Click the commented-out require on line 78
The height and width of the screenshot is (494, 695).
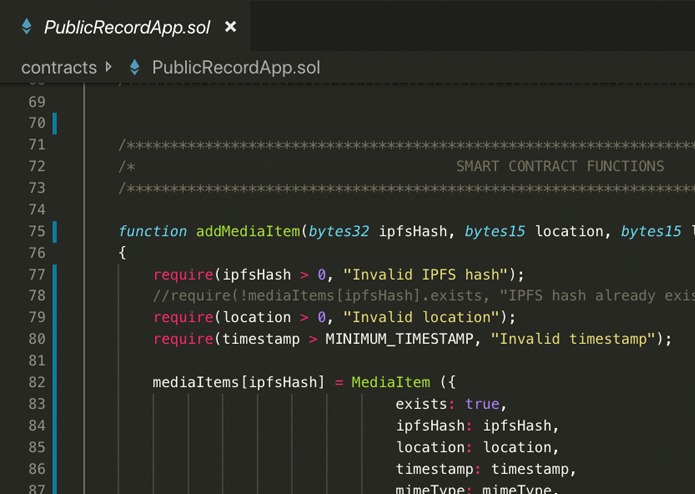424,296
